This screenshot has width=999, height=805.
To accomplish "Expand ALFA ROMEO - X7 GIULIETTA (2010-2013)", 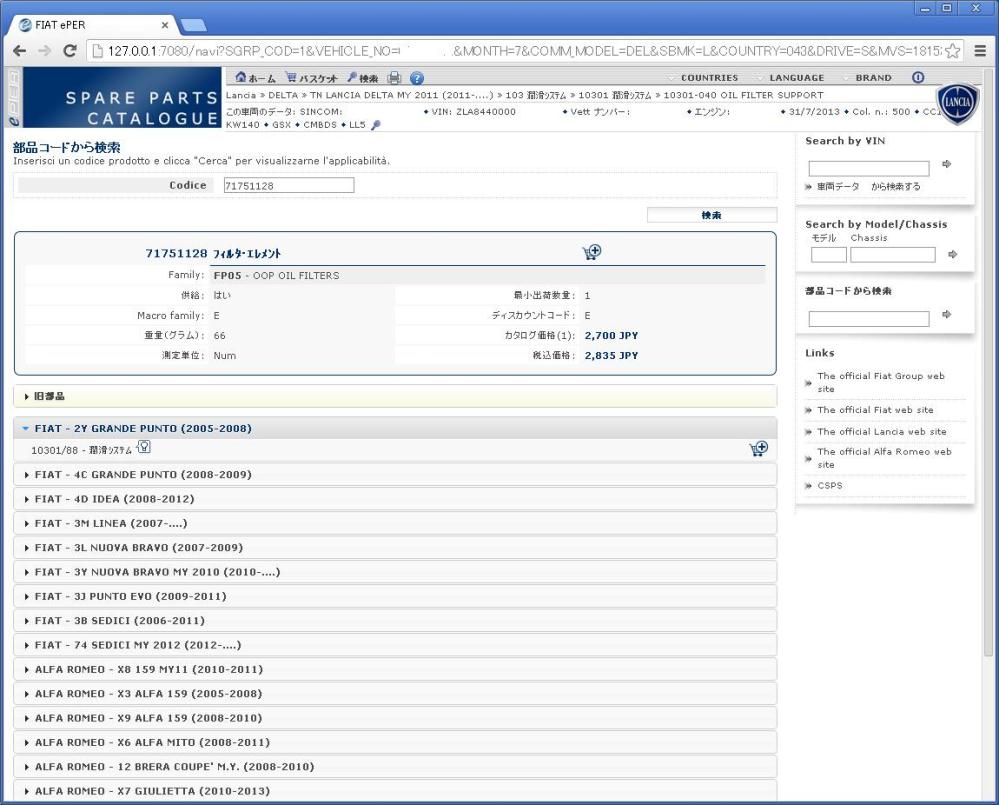I will point(395,791).
